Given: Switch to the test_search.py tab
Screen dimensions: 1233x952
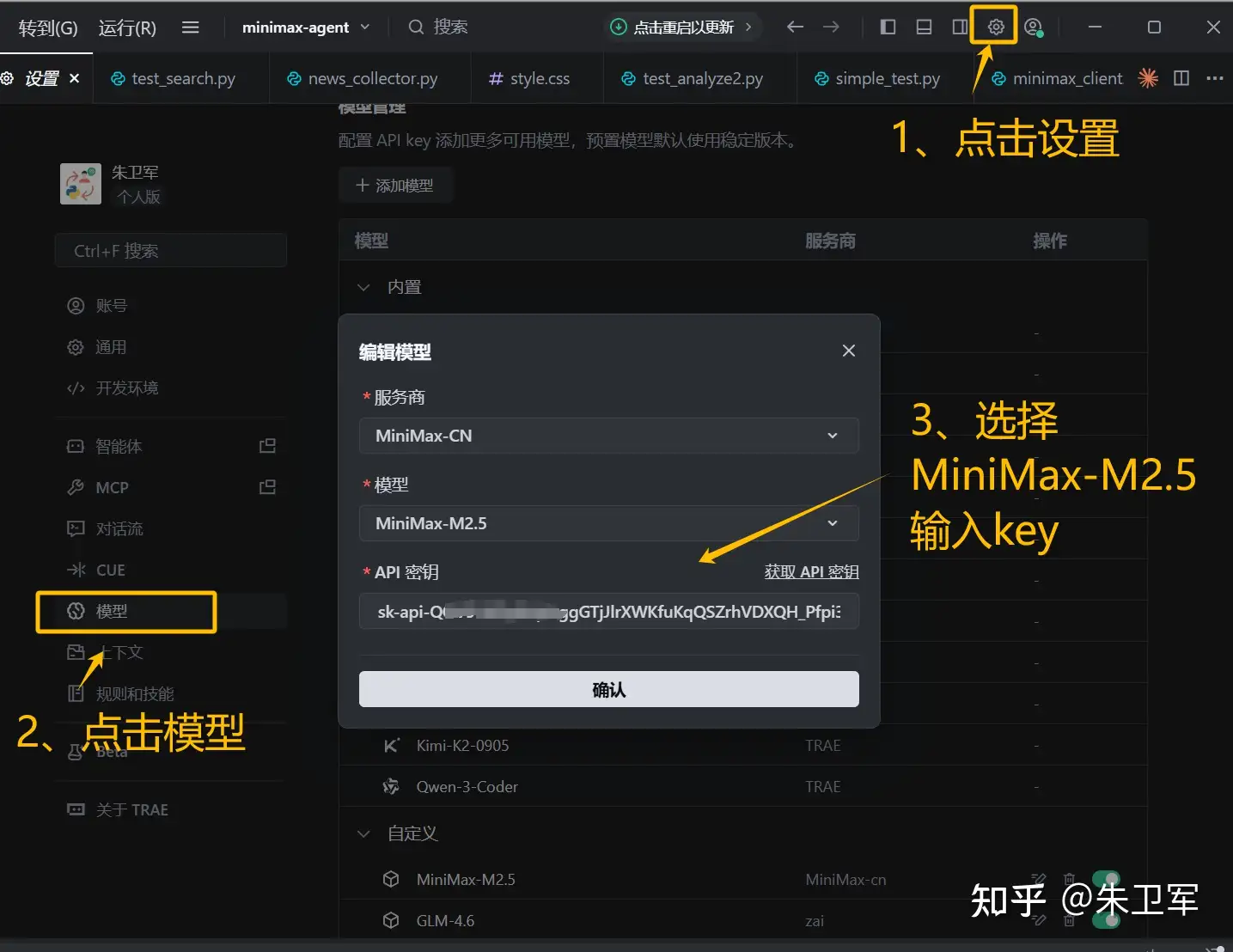Looking at the screenshot, I should tap(181, 78).
